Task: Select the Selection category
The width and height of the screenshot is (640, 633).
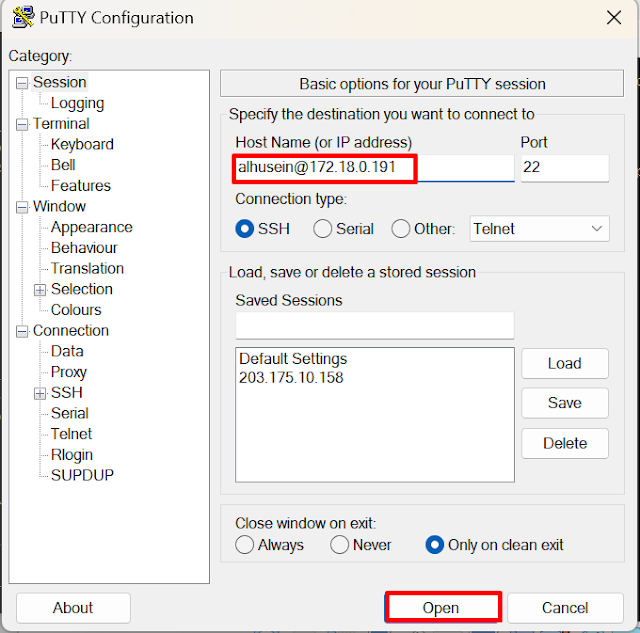Action: [x=82, y=289]
